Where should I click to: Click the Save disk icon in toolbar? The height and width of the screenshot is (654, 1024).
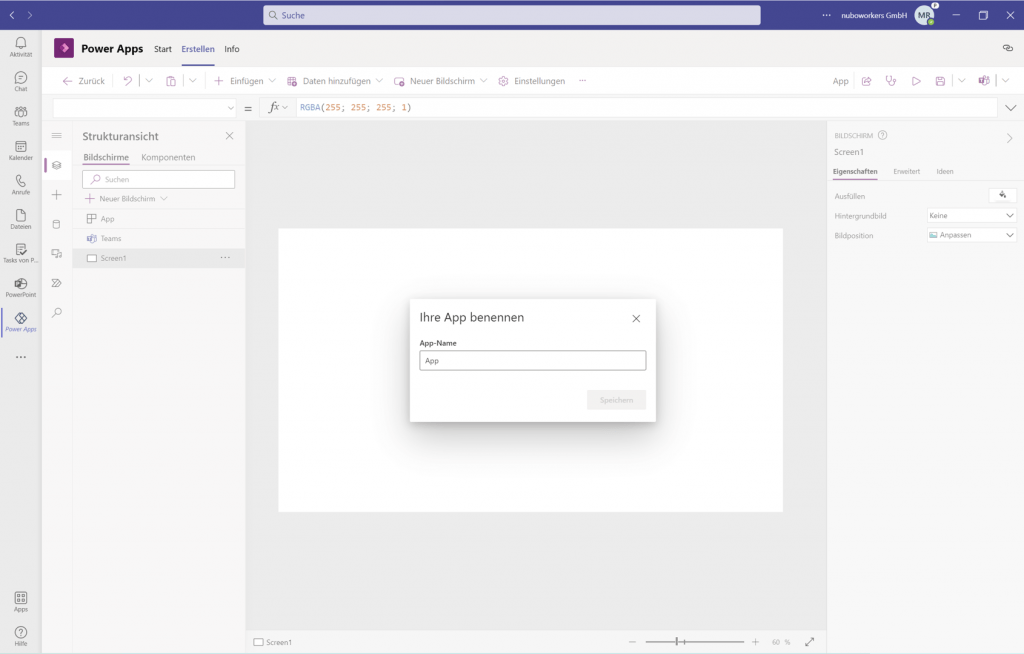coord(940,81)
